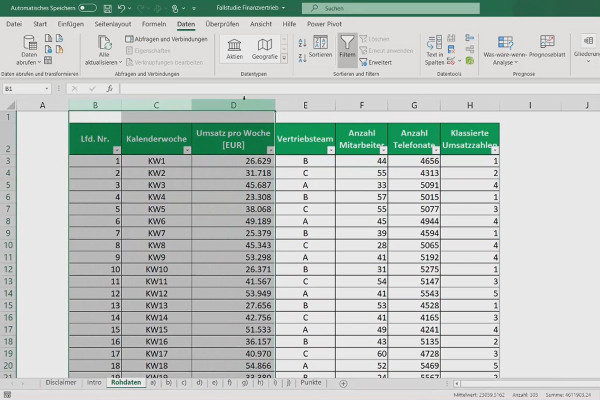Open Text in Spalten tool
Screen dimensions: 600x400
click(434, 50)
